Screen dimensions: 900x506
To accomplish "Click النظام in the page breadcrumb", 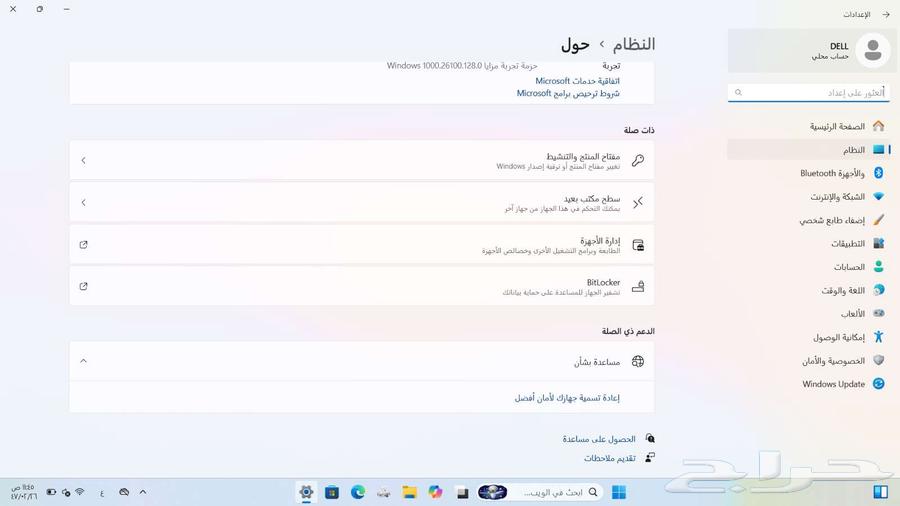I will coord(634,44).
